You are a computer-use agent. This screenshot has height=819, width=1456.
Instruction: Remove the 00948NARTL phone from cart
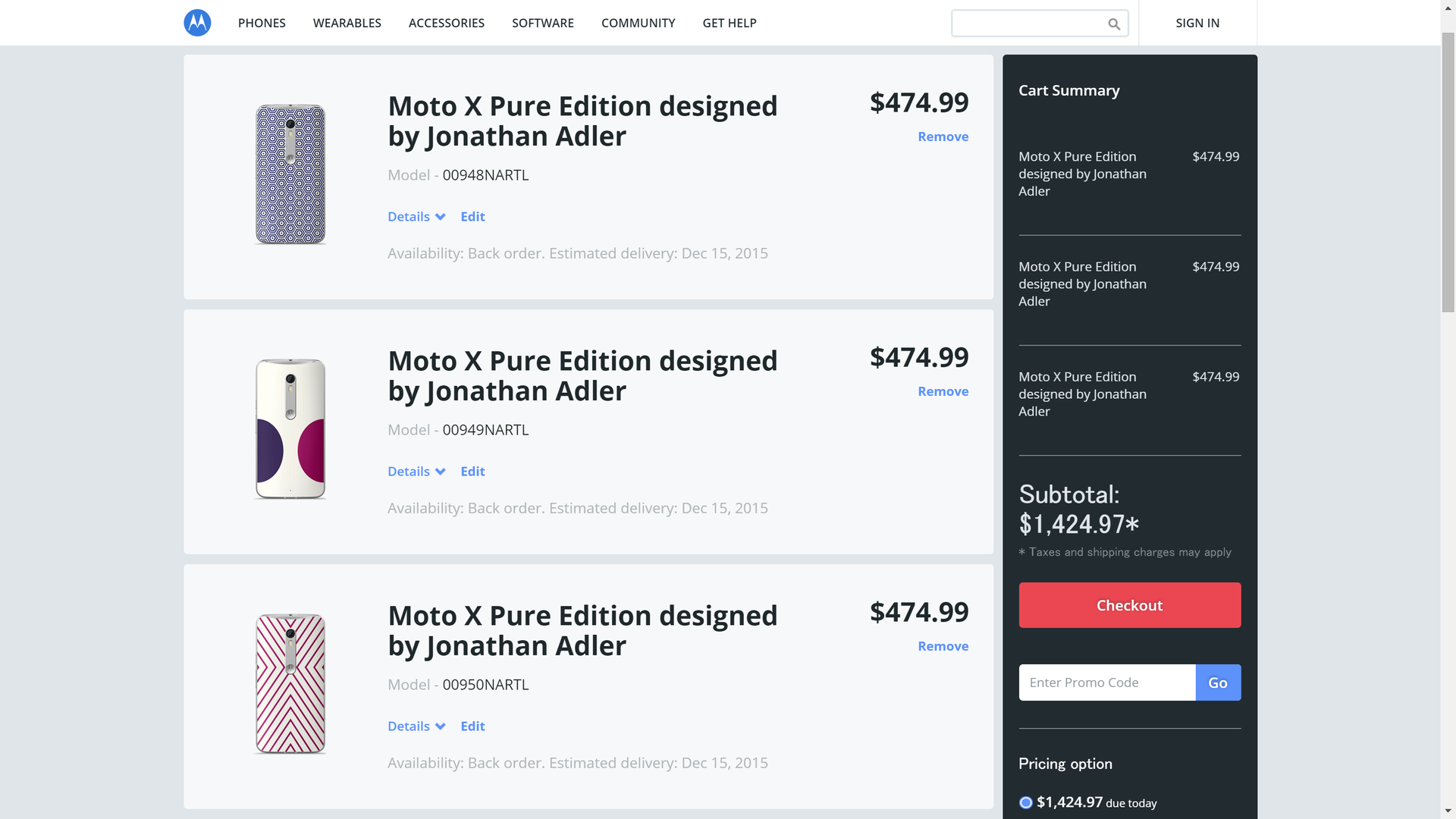pyautogui.click(x=943, y=136)
